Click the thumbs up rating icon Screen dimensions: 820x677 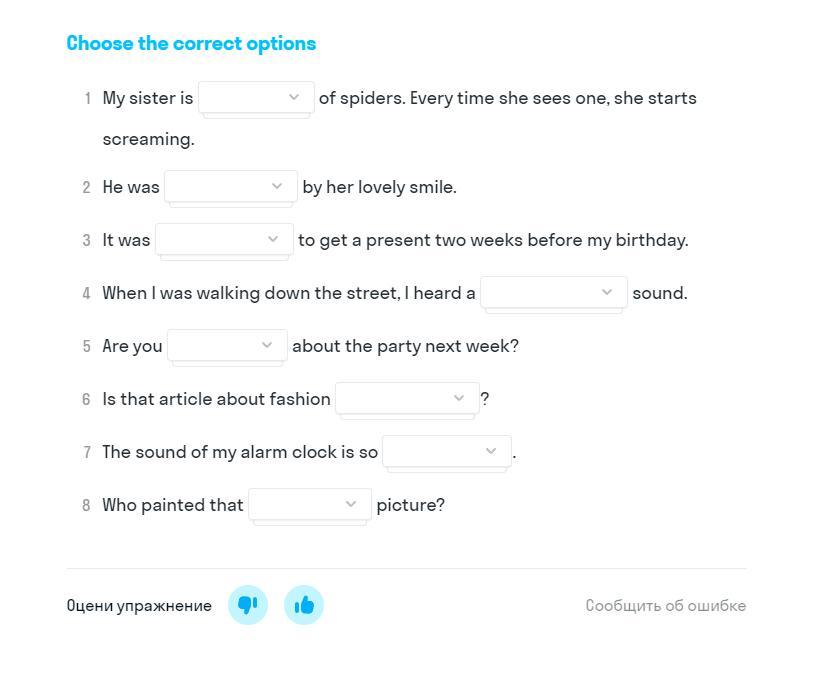(304, 605)
